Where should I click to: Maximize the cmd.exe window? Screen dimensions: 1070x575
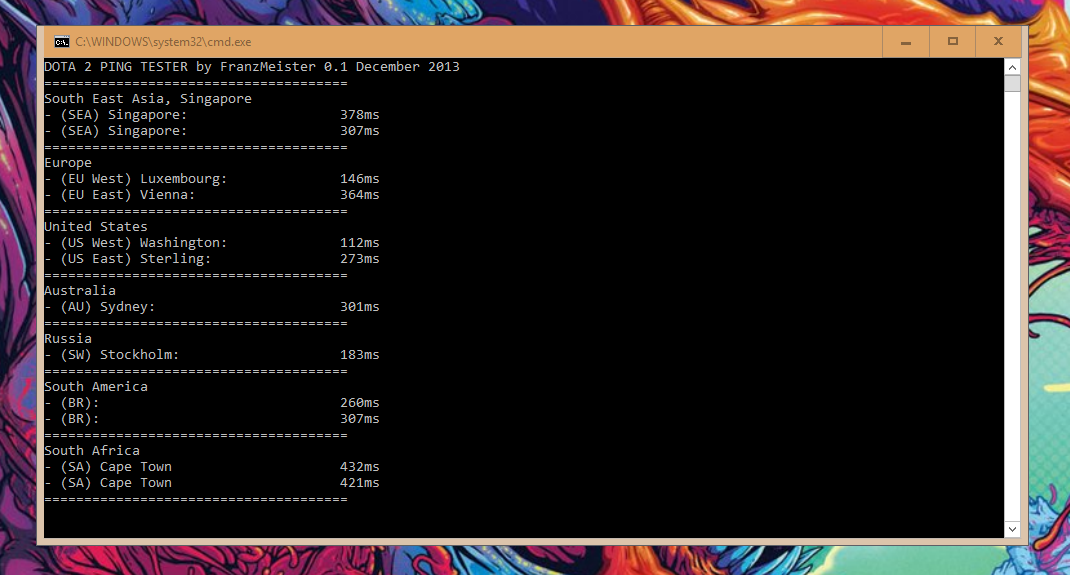953,42
